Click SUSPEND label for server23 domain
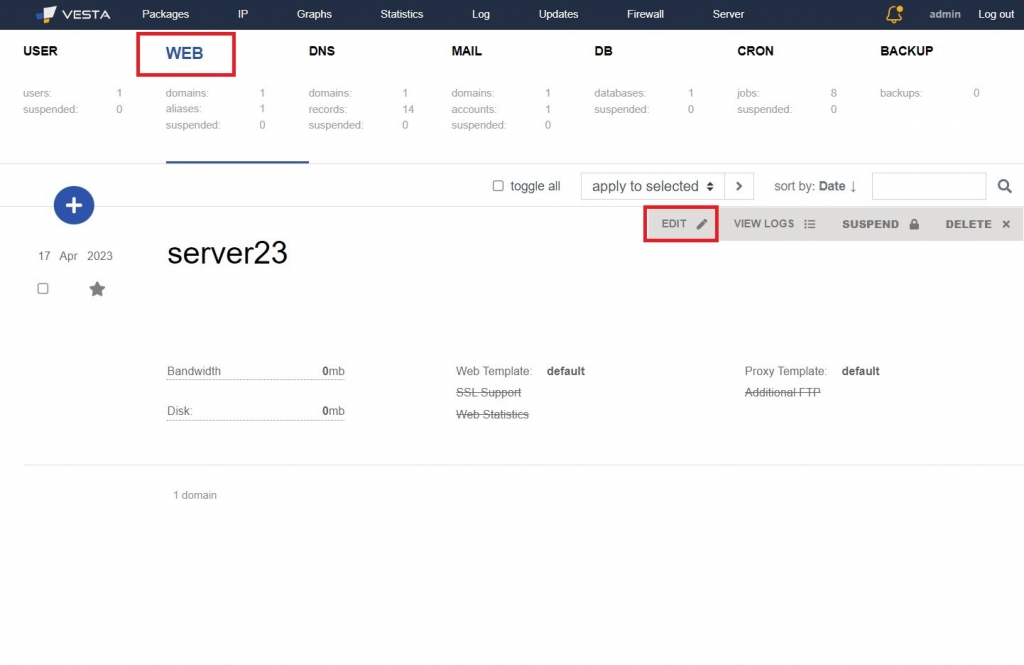Screen dimensions: 1024x665 pyautogui.click(x=871, y=224)
